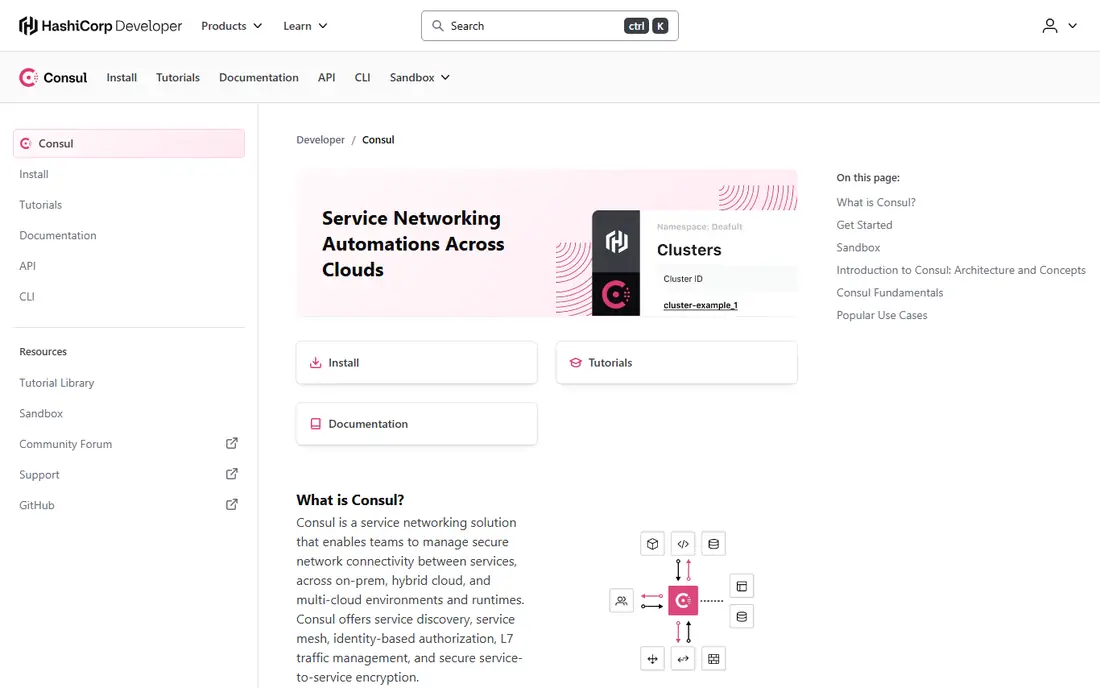Click the Documentation card button
Screen dimensions: 1100x688
click(x=417, y=424)
